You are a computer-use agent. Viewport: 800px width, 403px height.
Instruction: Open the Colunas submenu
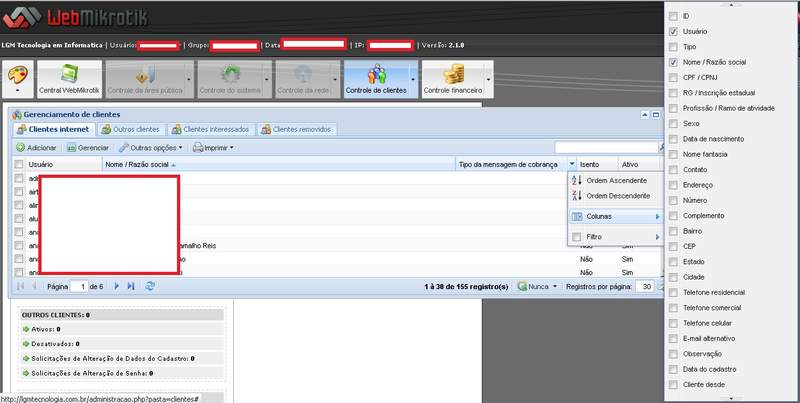tap(615, 216)
